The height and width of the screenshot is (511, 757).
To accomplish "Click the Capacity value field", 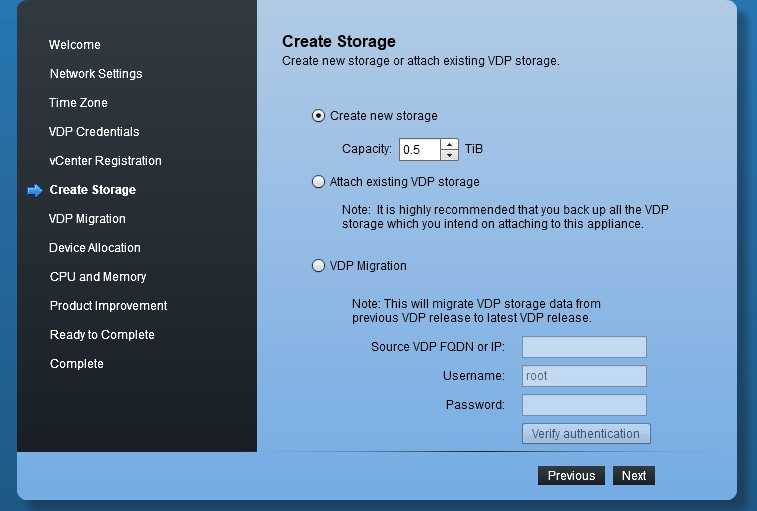I will click(420, 150).
